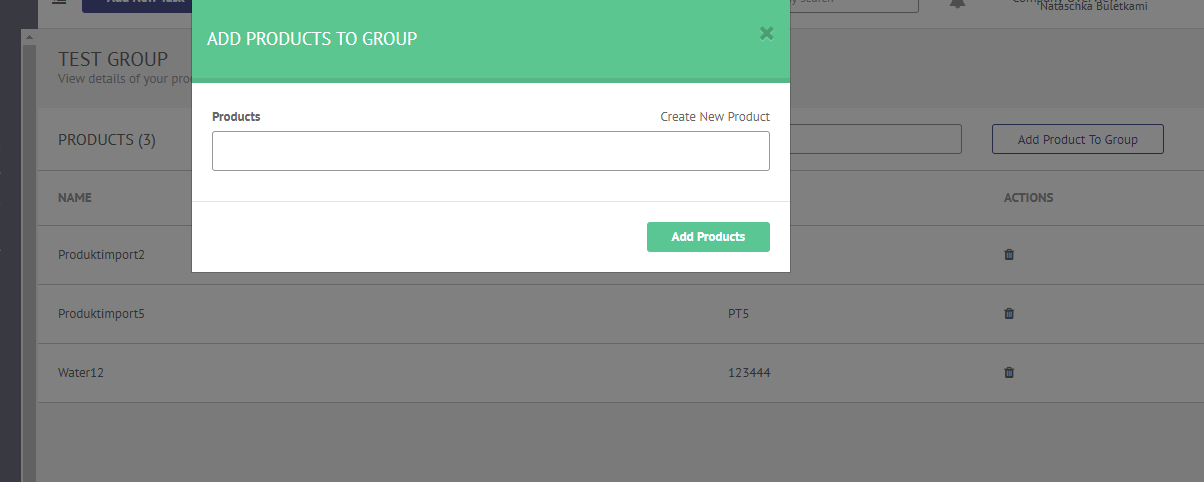Image resolution: width=1204 pixels, height=482 pixels.
Task: Toggle the hamburger sidebar menu
Action: click(59, 3)
